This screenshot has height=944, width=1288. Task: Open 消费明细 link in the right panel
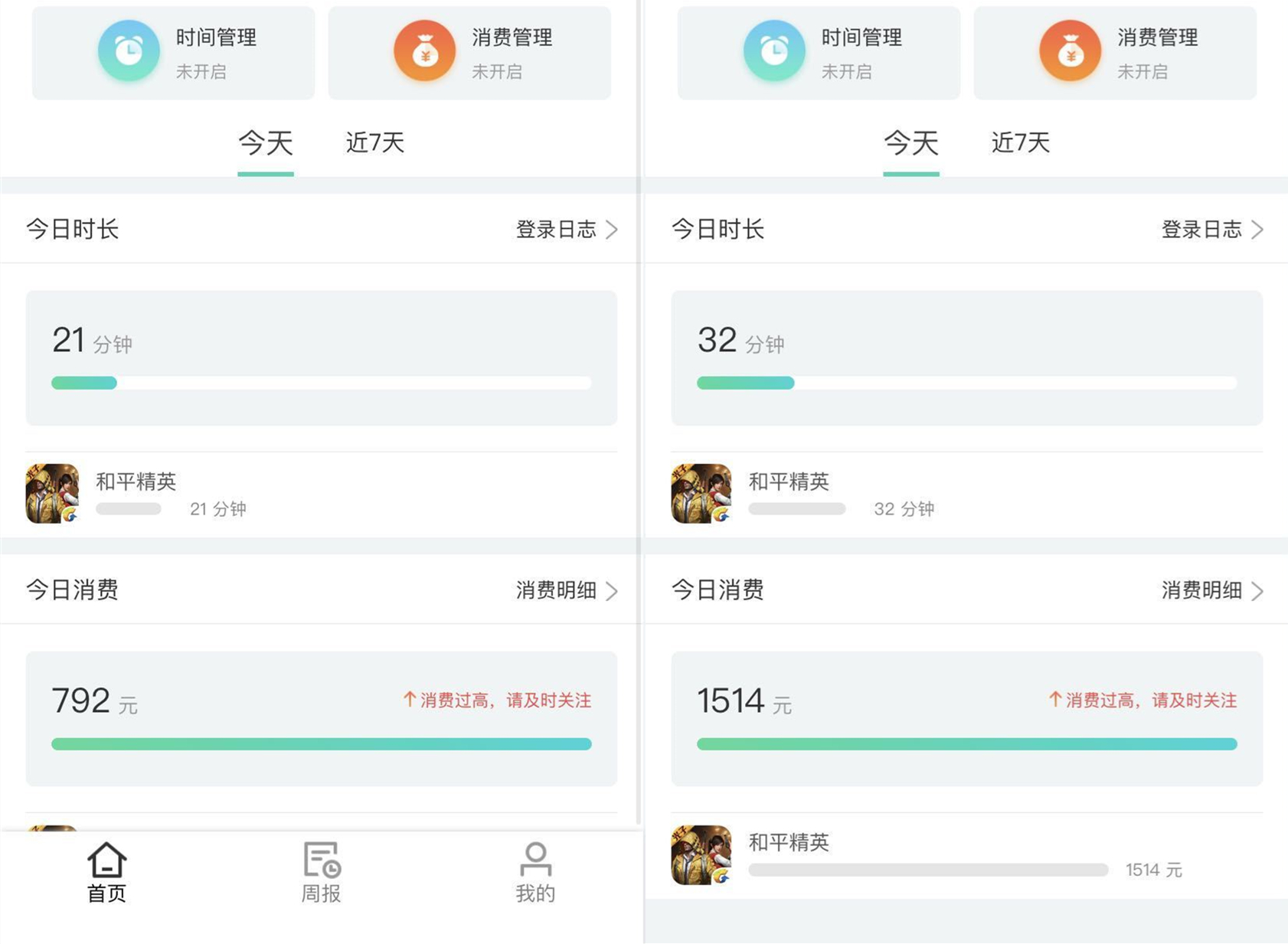pyautogui.click(x=1202, y=590)
